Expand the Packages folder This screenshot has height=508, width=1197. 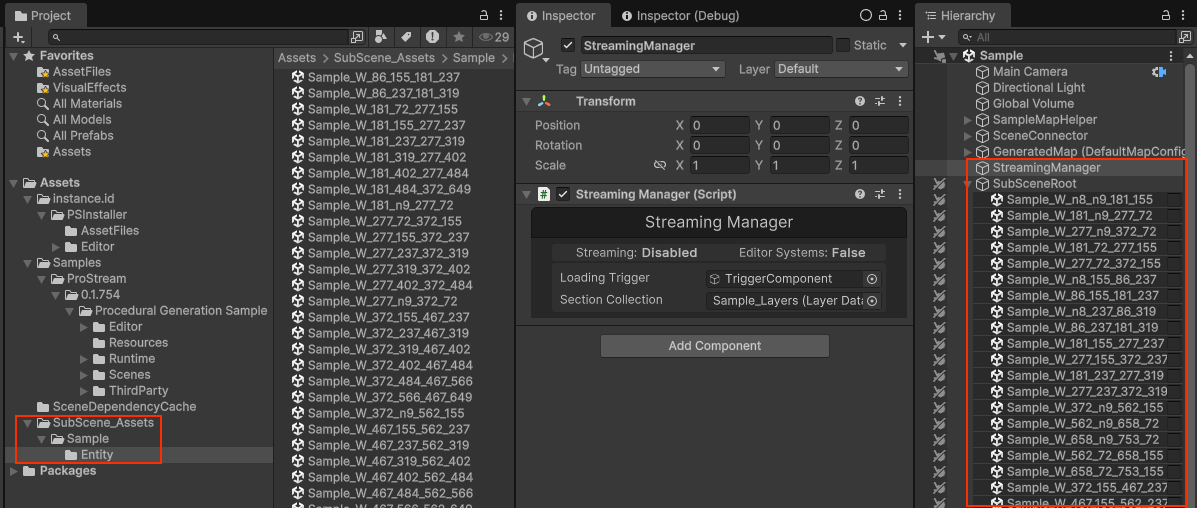click(14, 471)
